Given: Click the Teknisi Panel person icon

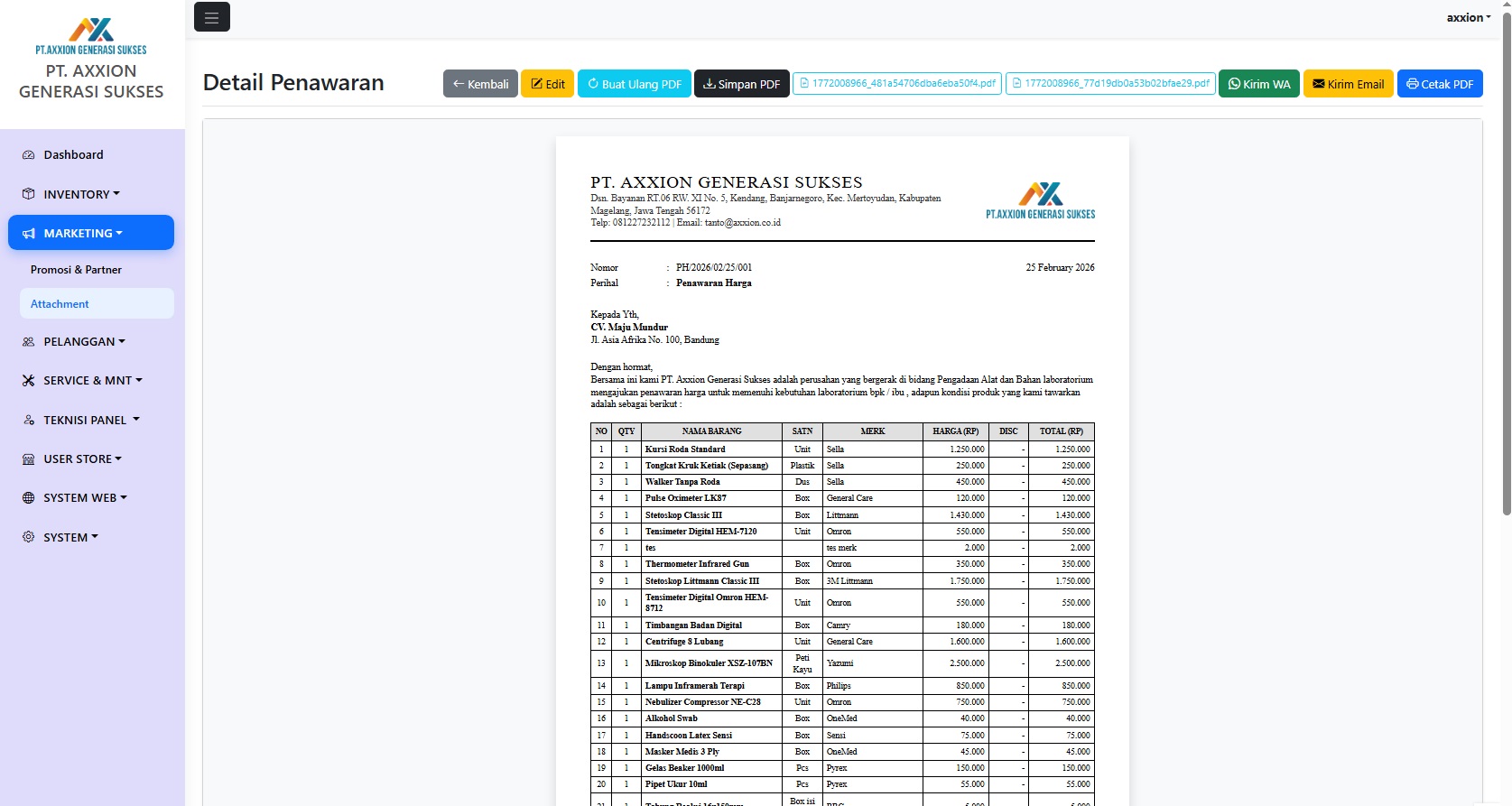Looking at the screenshot, I should coord(28,421).
